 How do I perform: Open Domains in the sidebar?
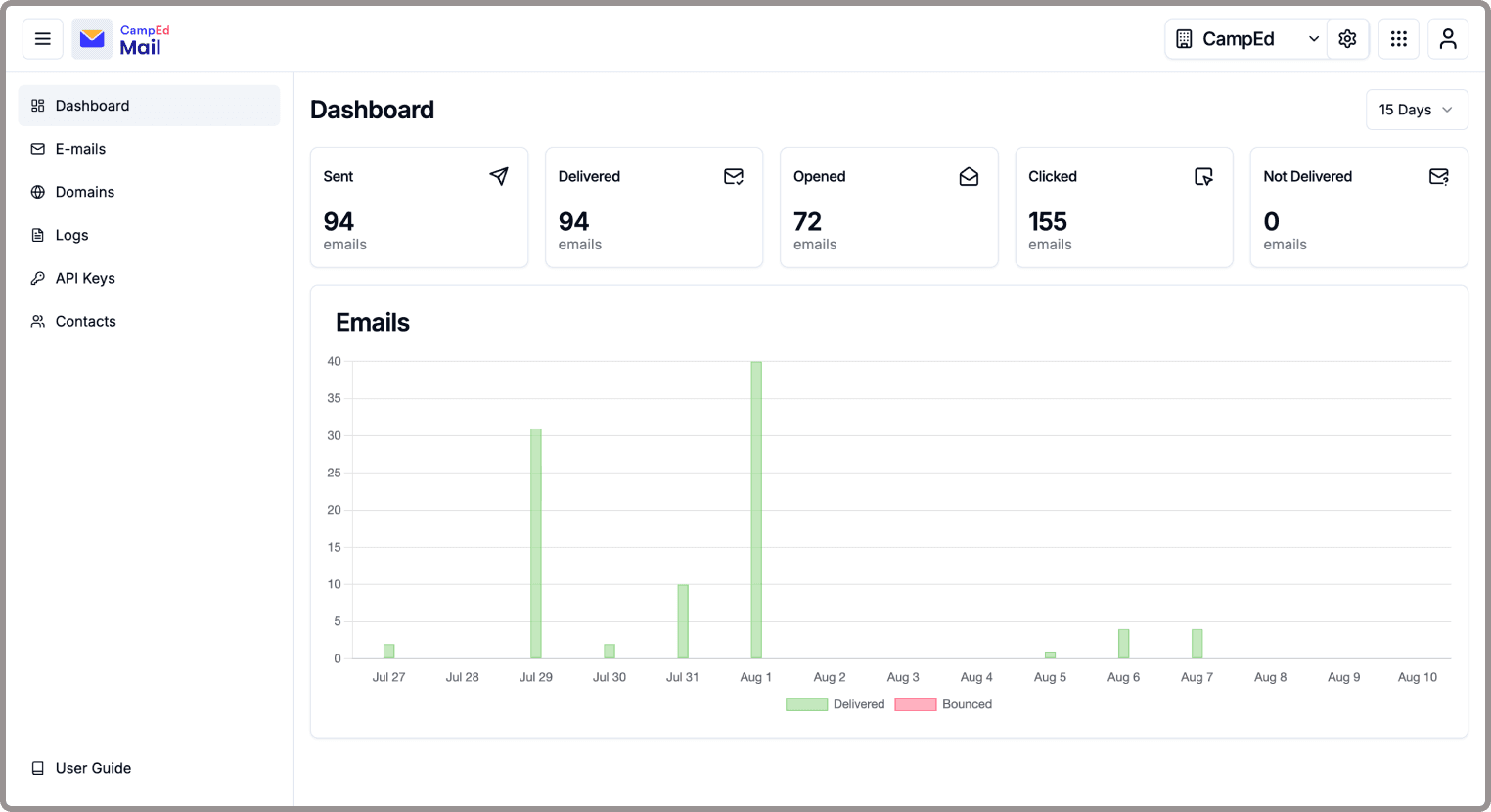tap(149, 192)
